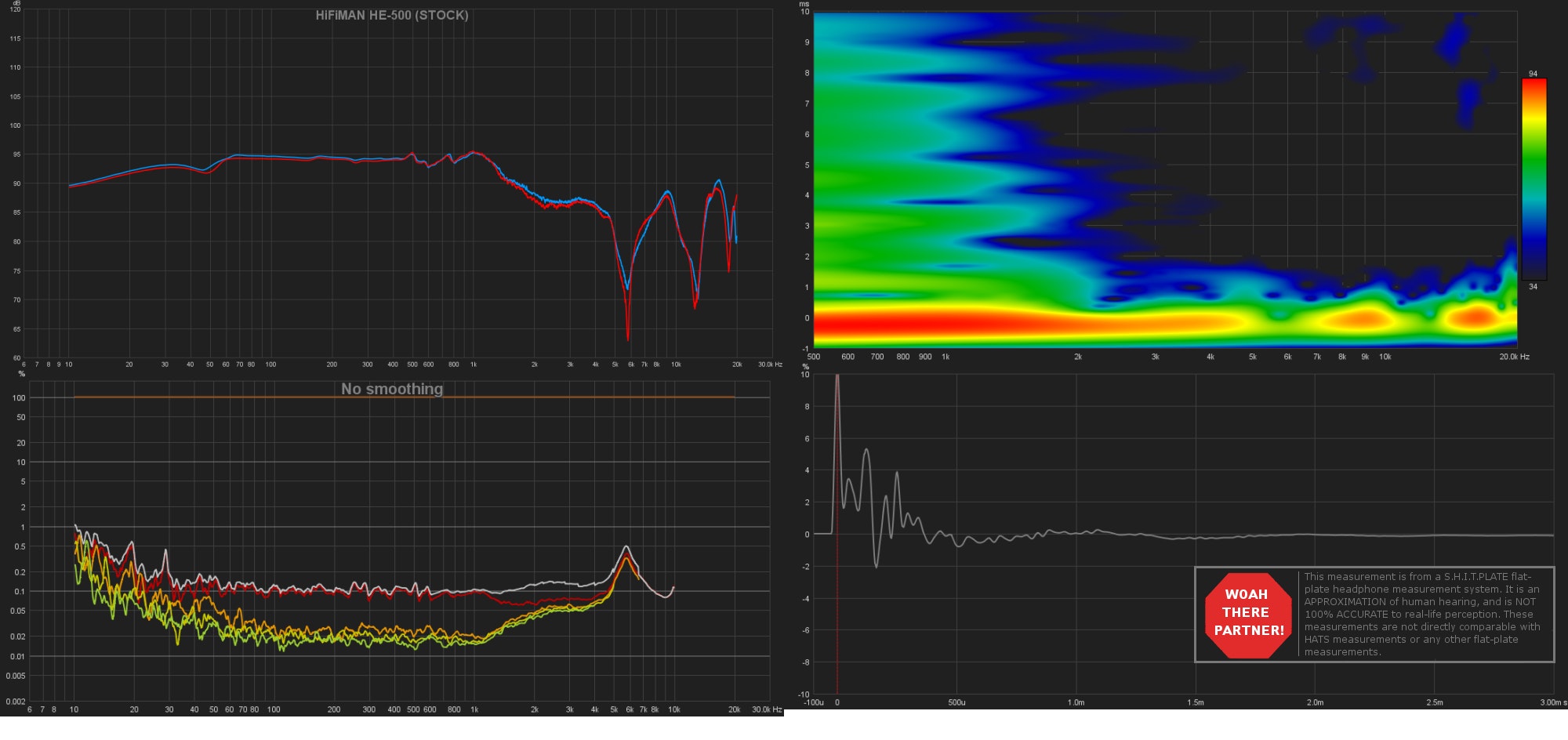
Task: Click the 34 value below the color scale
Action: pyautogui.click(x=1533, y=287)
